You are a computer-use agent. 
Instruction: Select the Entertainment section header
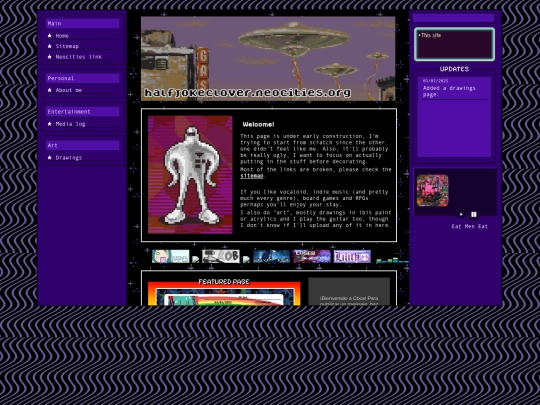coord(83,112)
